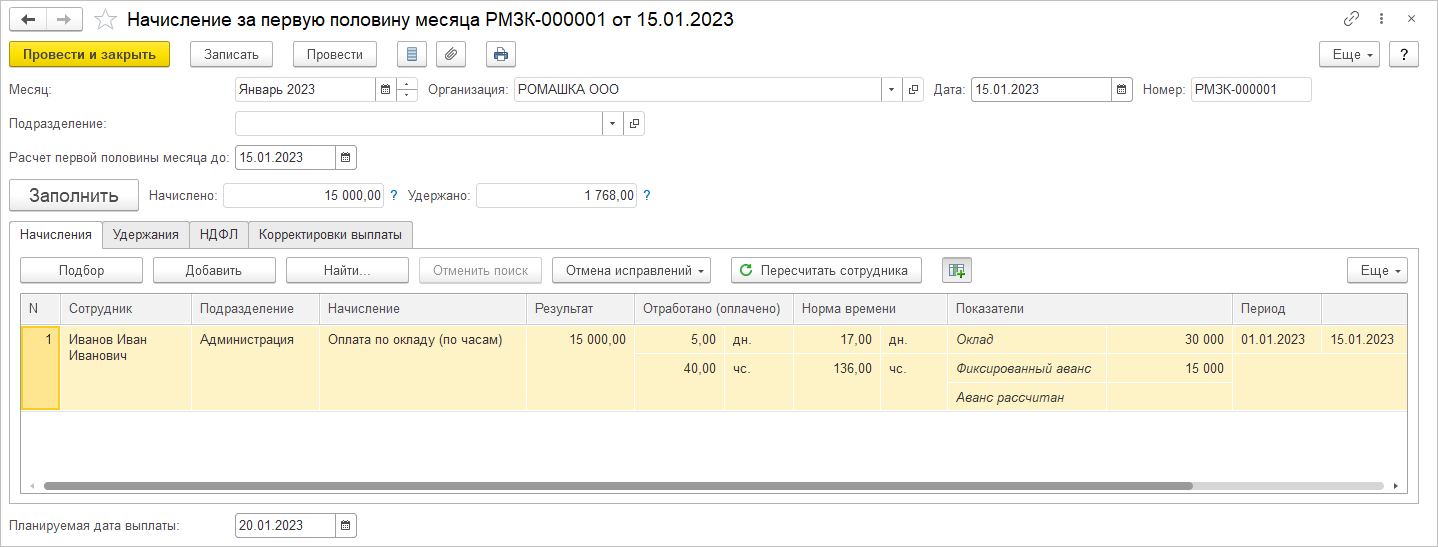The width and height of the screenshot is (1438, 547).
Task: Select Оплата по окладу (по часам) cell
Action: (x=422, y=367)
